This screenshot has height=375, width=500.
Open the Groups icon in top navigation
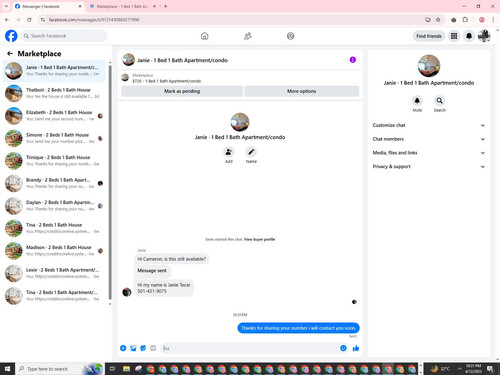click(x=291, y=36)
